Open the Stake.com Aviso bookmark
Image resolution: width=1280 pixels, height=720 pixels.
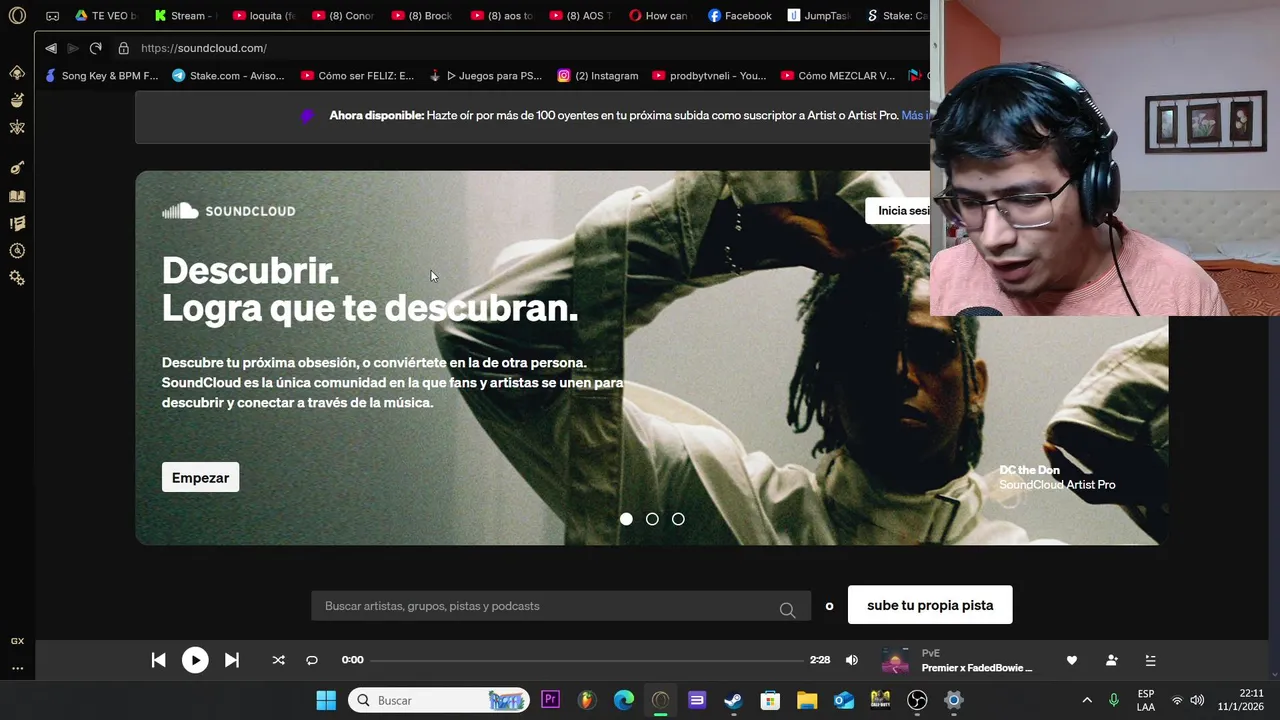tap(228, 75)
